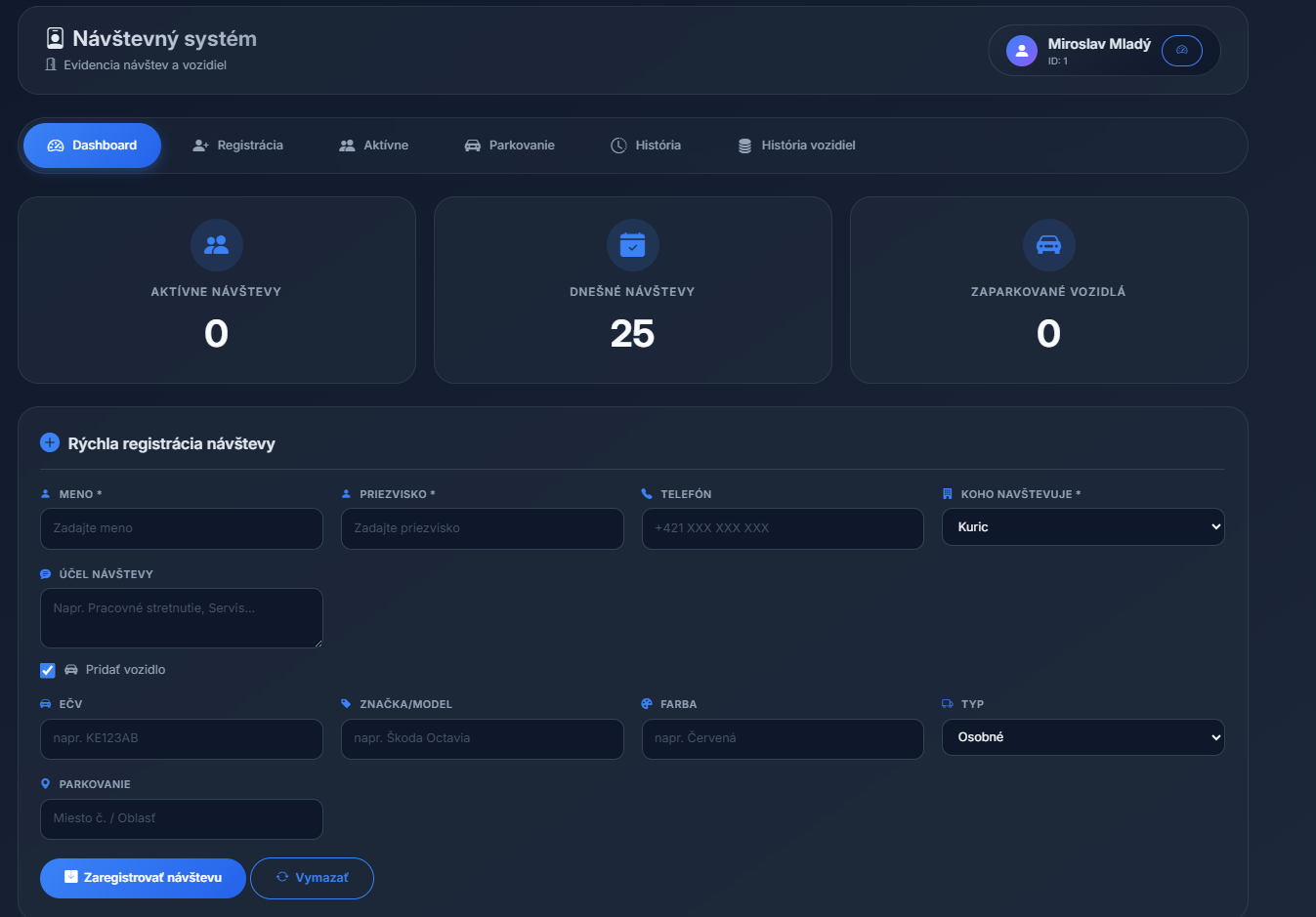Click the today's visits calendar icon

pos(632,245)
